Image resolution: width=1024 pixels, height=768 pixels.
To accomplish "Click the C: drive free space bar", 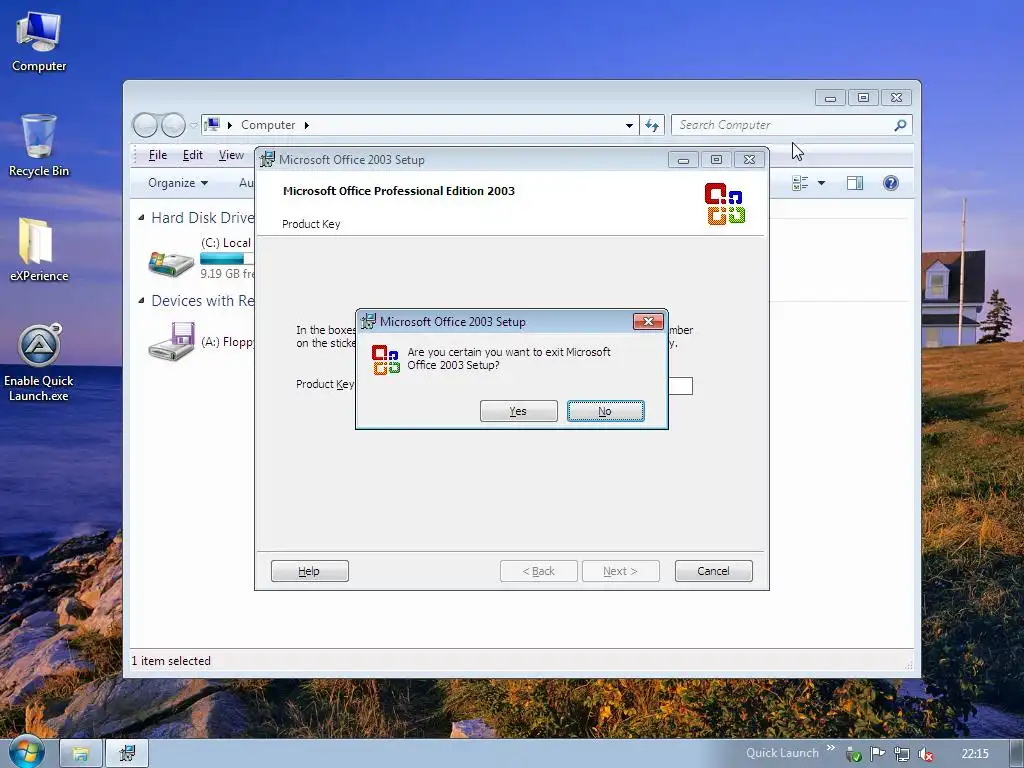I will pyautogui.click(x=226, y=259).
